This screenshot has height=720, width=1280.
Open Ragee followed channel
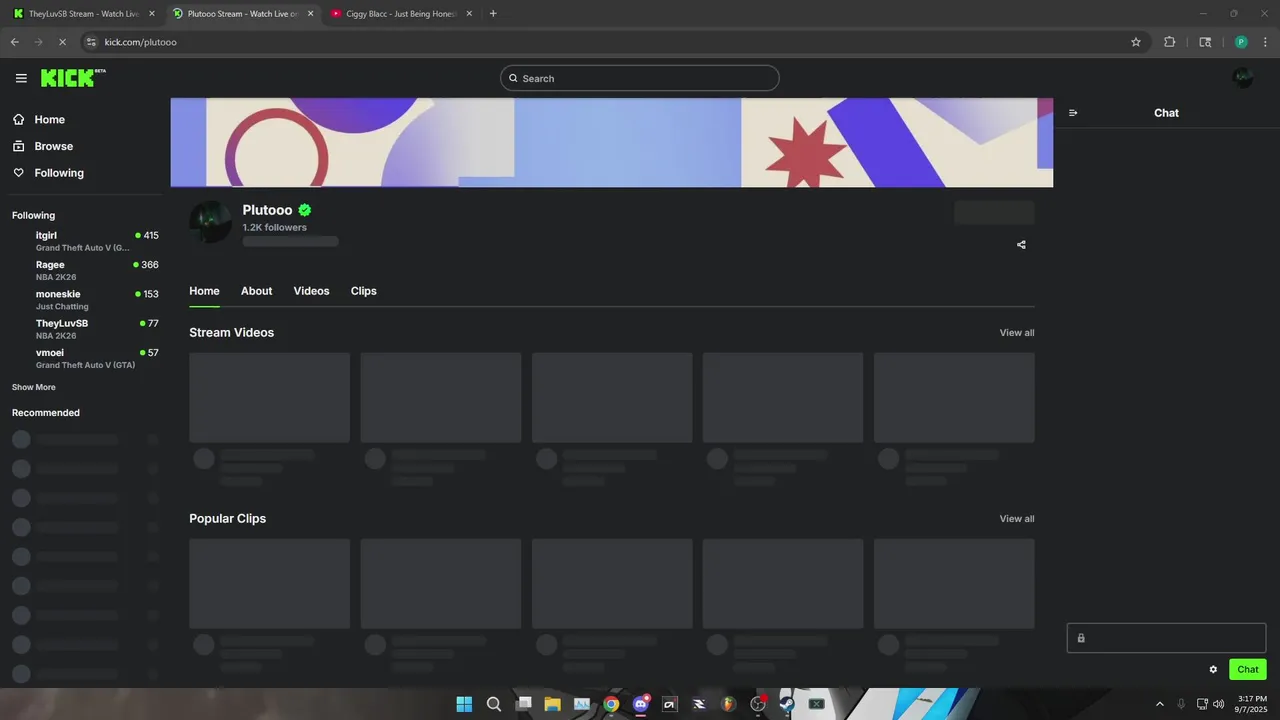[85, 270]
